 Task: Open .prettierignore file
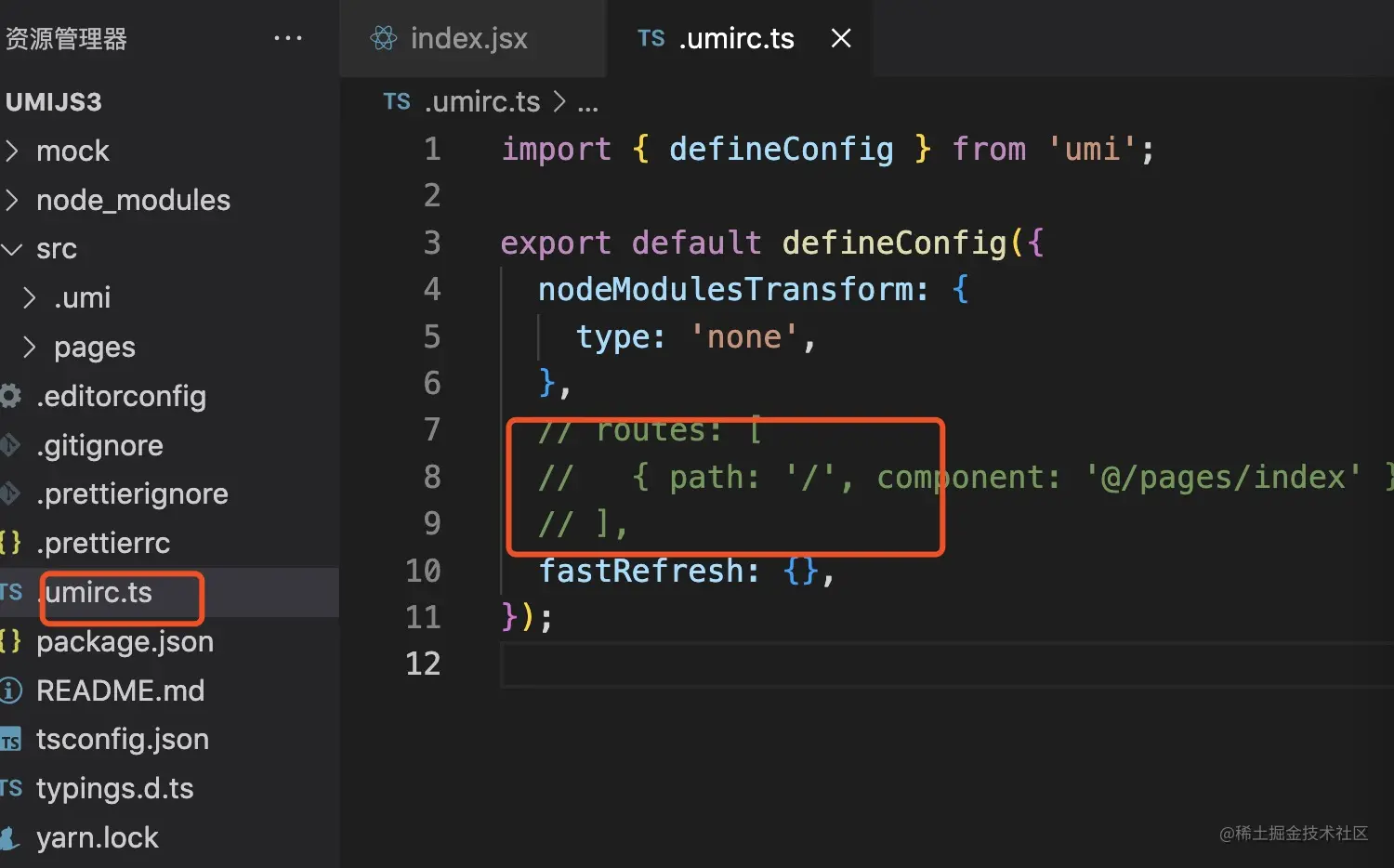132,493
